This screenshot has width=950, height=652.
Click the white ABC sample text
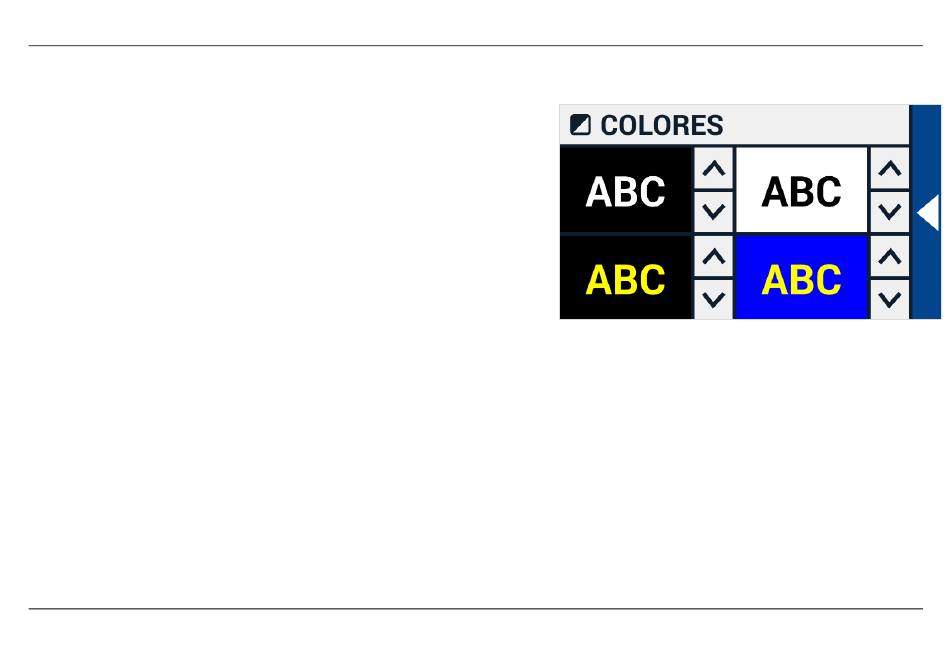coord(626,191)
